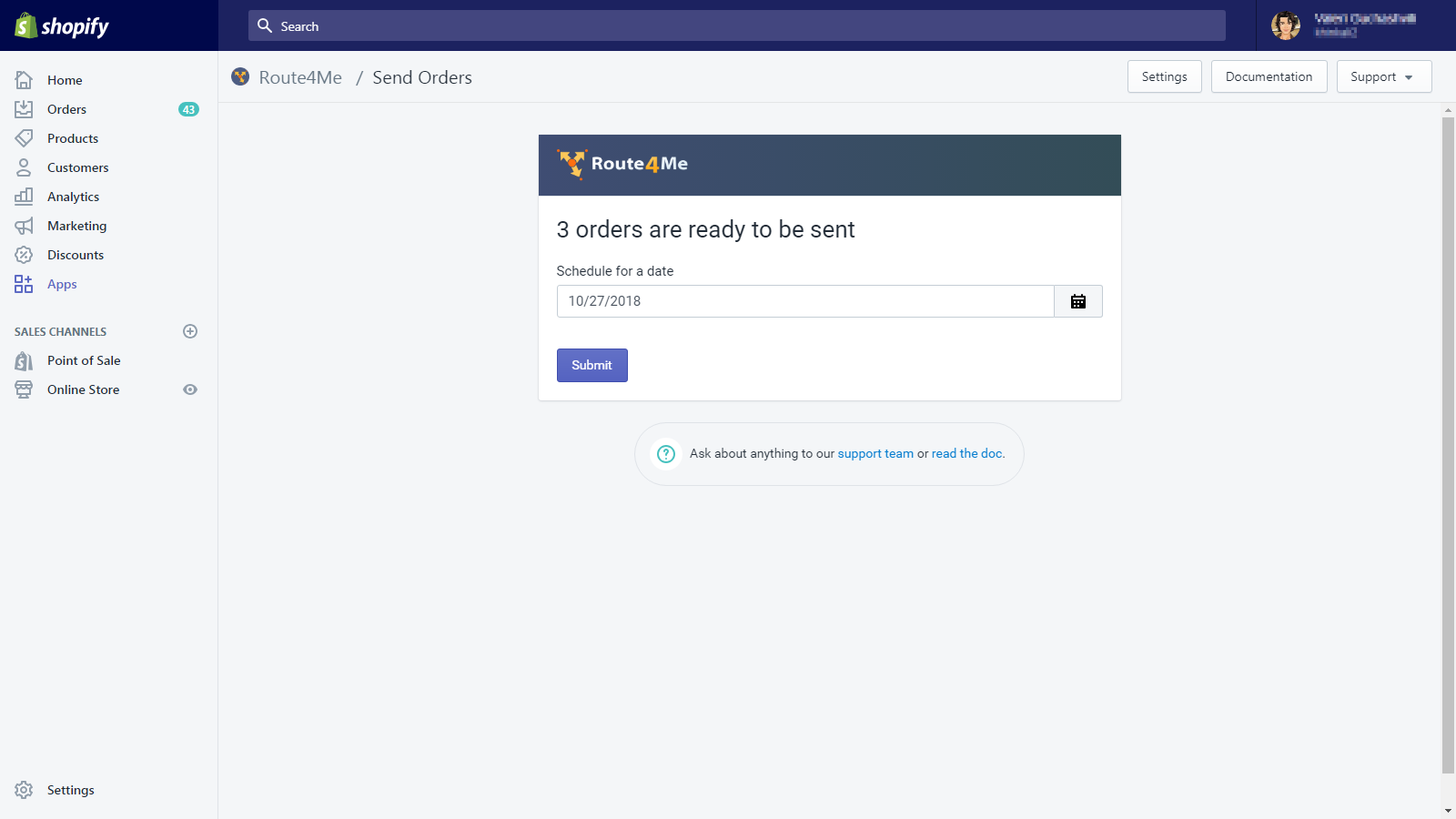Click the Shopify logo
Viewport: 1456px width, 819px height.
tap(62, 26)
